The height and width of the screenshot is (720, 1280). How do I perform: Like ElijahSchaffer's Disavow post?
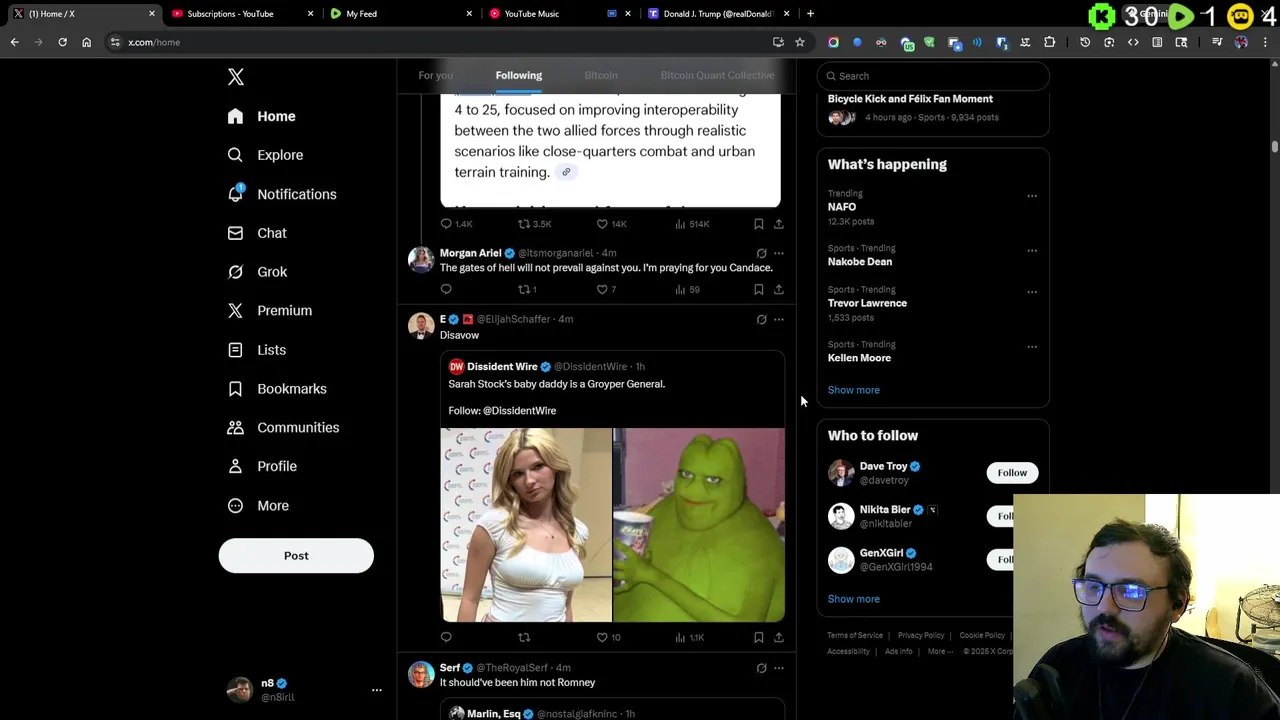coord(609,637)
